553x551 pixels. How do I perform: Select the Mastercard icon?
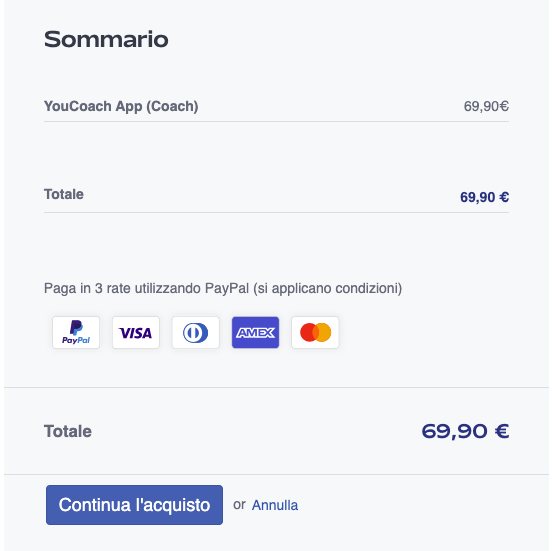pyautogui.click(x=315, y=332)
